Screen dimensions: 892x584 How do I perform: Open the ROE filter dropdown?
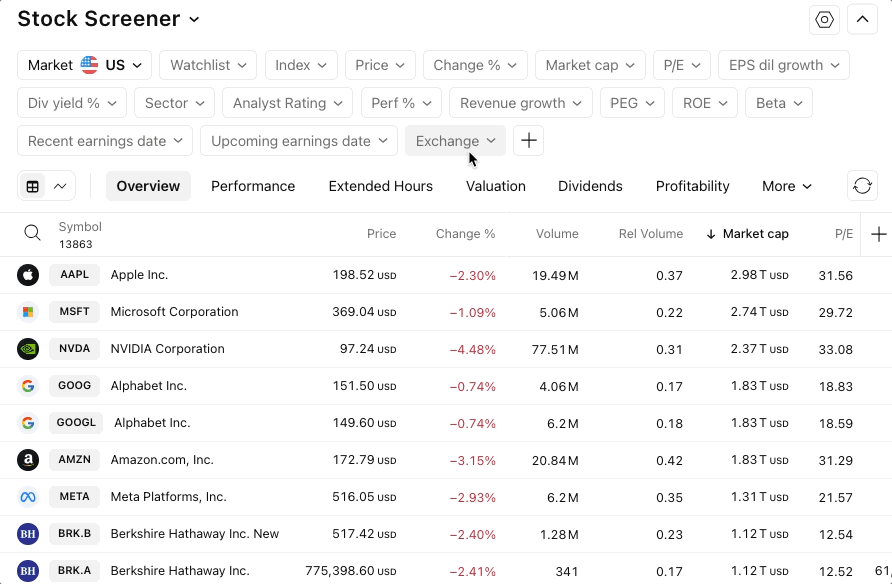705,103
